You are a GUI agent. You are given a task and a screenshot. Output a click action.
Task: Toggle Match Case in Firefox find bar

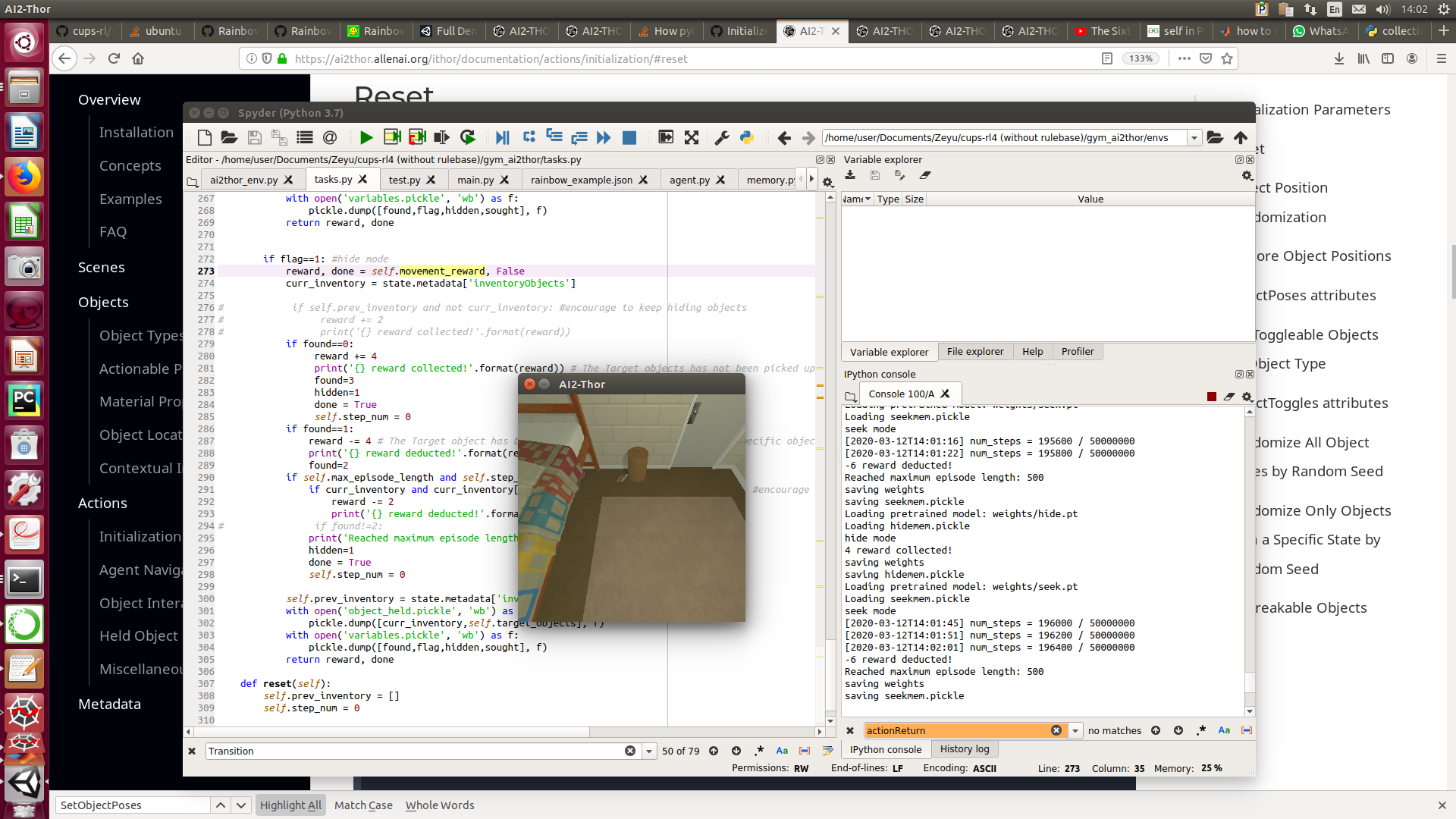click(x=363, y=805)
